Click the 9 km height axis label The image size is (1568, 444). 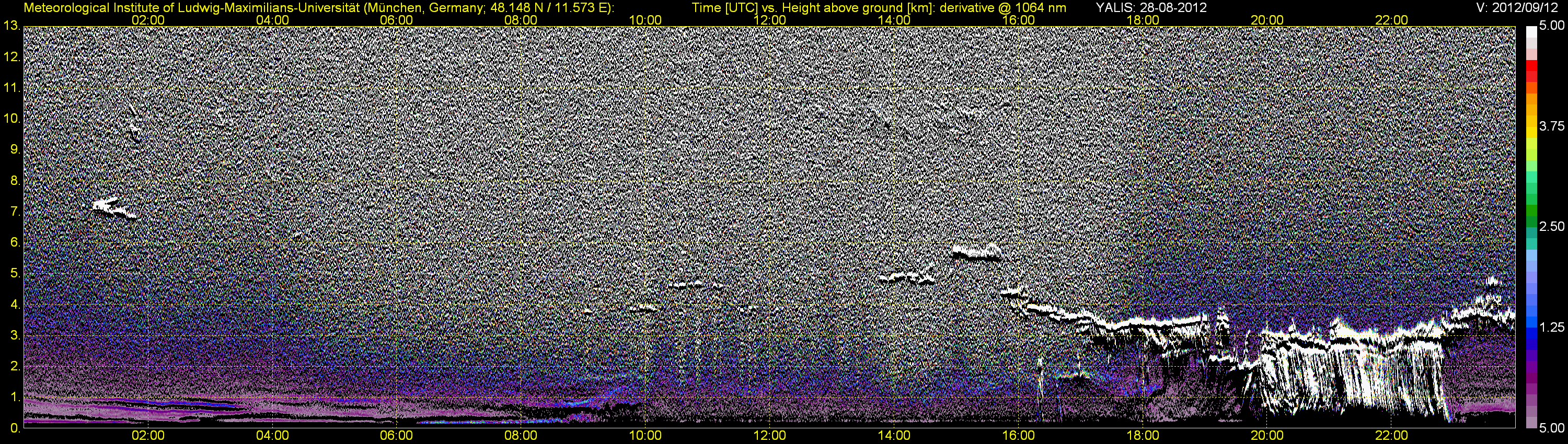15,149
